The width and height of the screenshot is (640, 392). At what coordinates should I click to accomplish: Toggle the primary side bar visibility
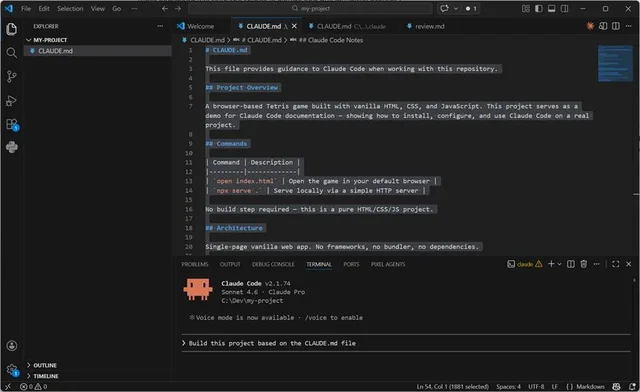[x=539, y=9]
